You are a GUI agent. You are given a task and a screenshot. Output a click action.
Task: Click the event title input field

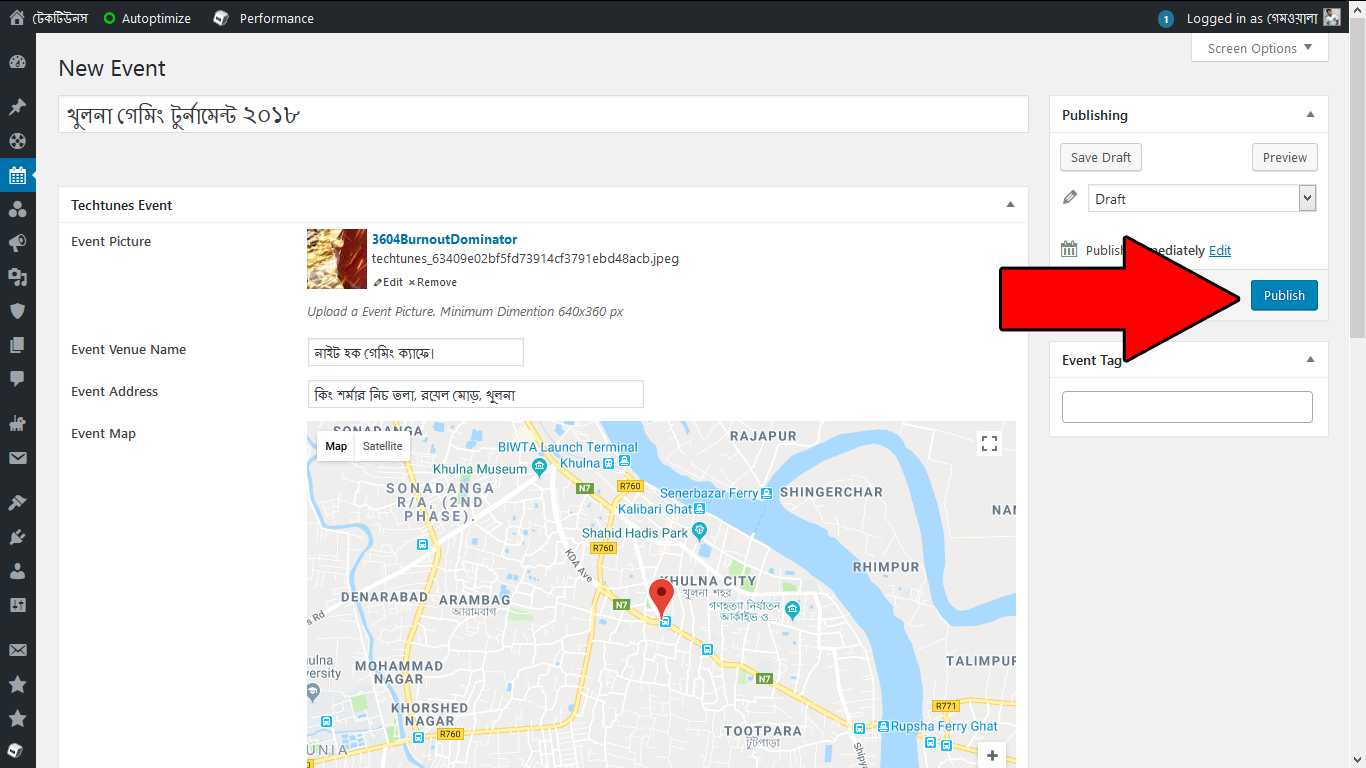pyautogui.click(x=543, y=114)
